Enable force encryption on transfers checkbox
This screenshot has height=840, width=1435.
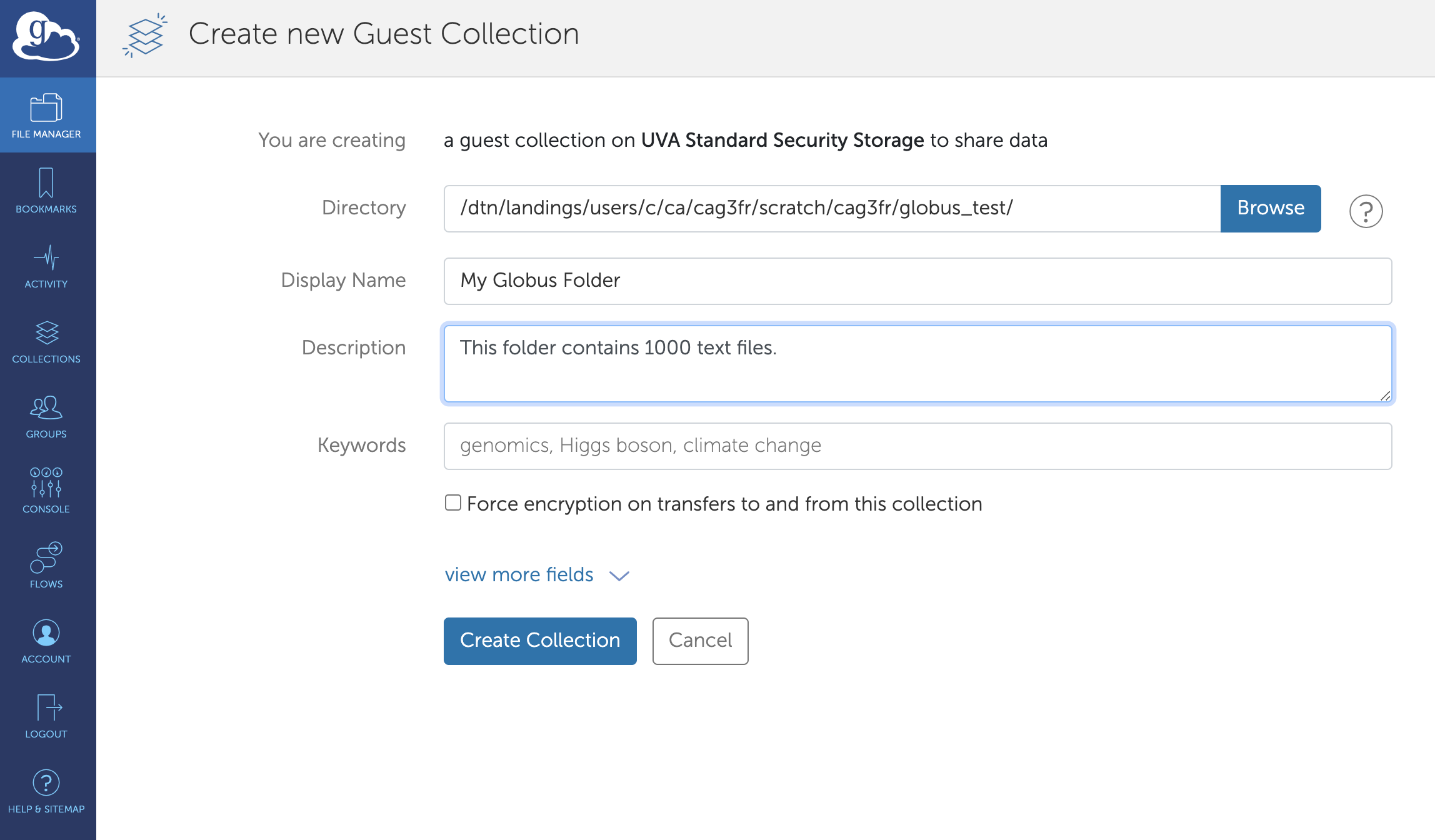[453, 502]
